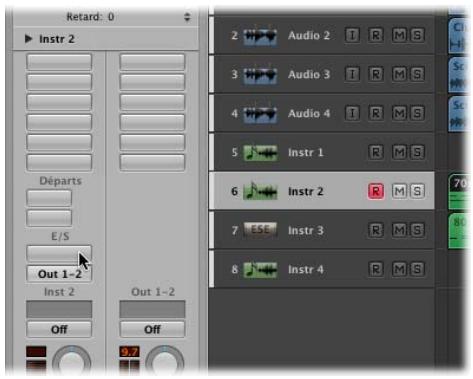Record-enable the Instr 3 track
The image size is (473, 379).
[376, 230]
